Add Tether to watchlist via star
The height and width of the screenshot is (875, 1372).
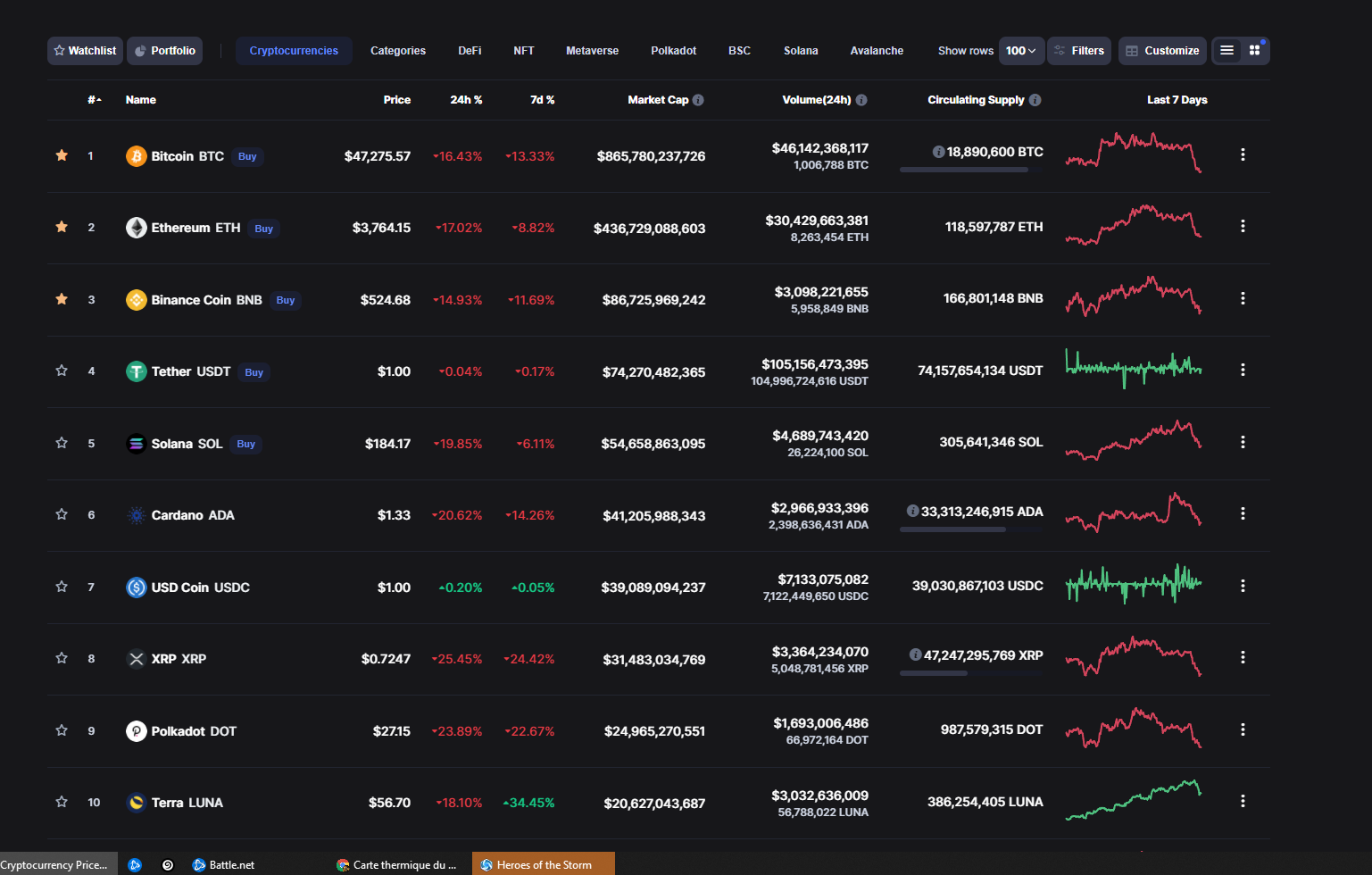62,371
